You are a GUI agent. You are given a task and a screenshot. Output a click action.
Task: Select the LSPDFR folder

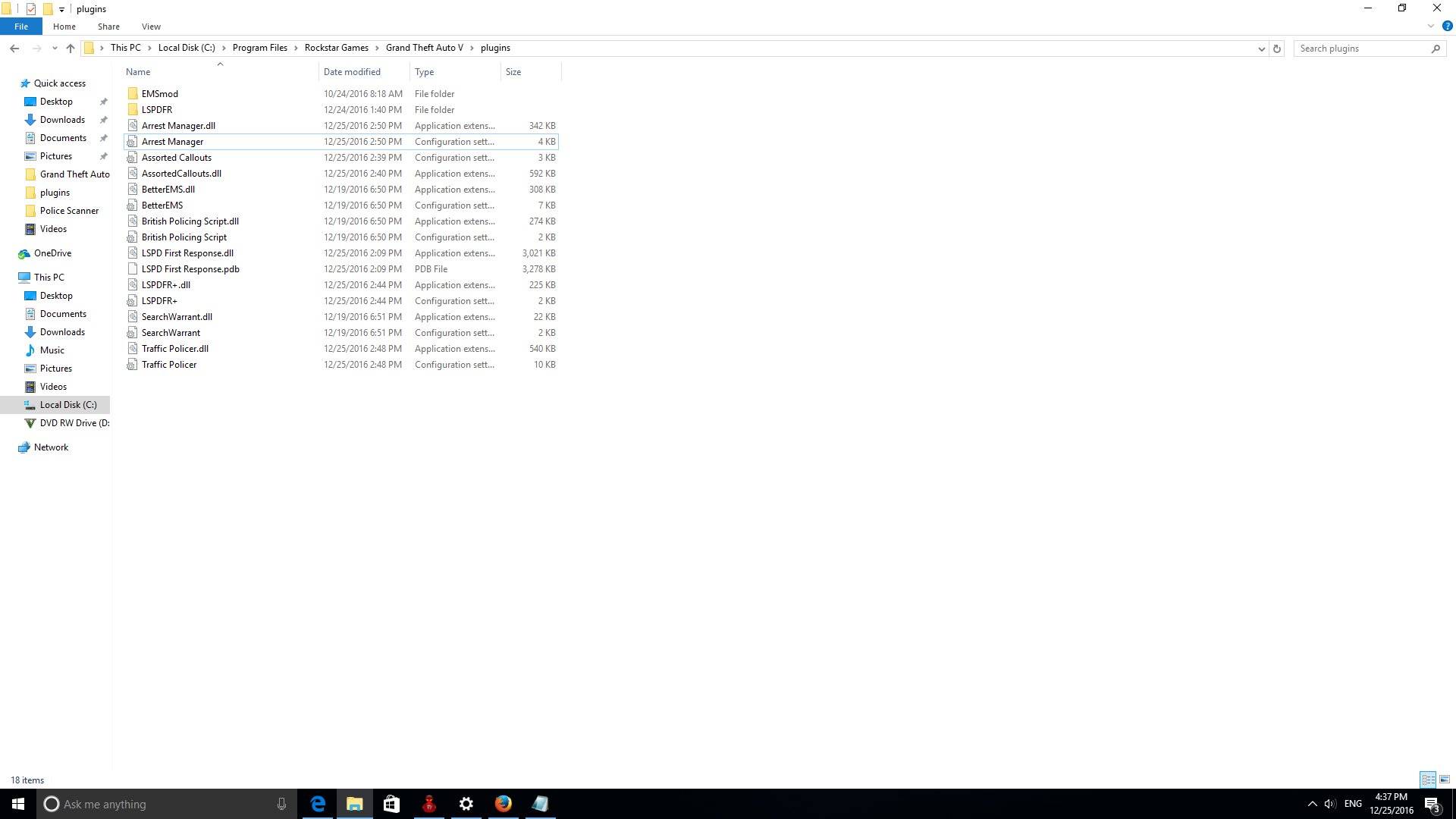157,110
